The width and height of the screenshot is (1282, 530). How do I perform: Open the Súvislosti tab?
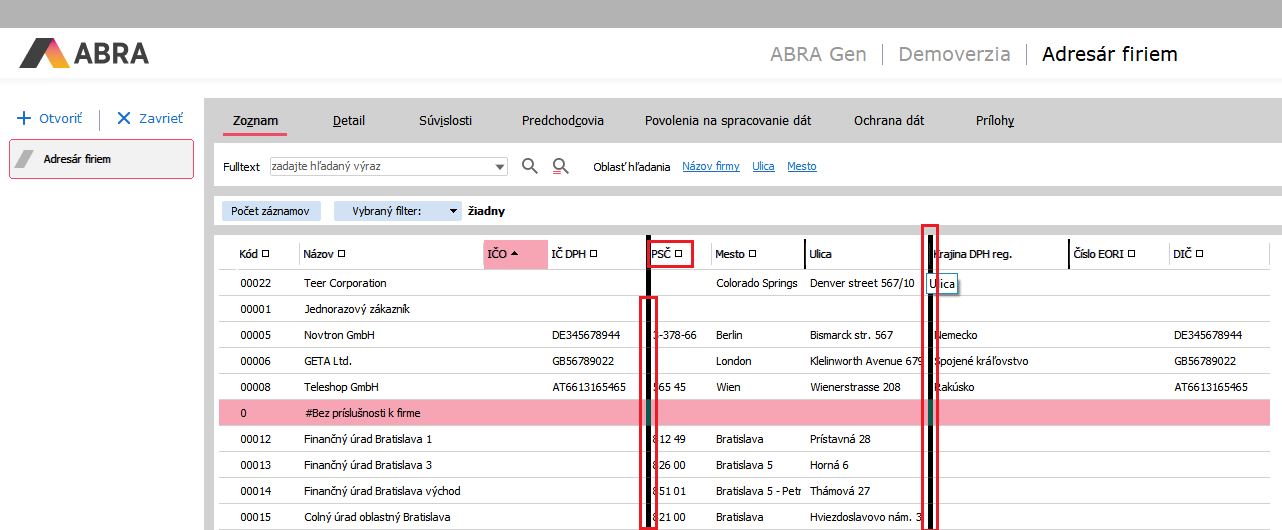pos(445,120)
